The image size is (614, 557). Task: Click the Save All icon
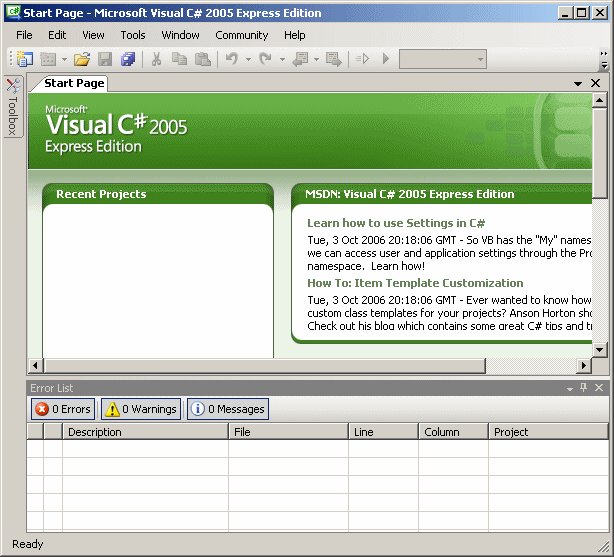tap(128, 59)
